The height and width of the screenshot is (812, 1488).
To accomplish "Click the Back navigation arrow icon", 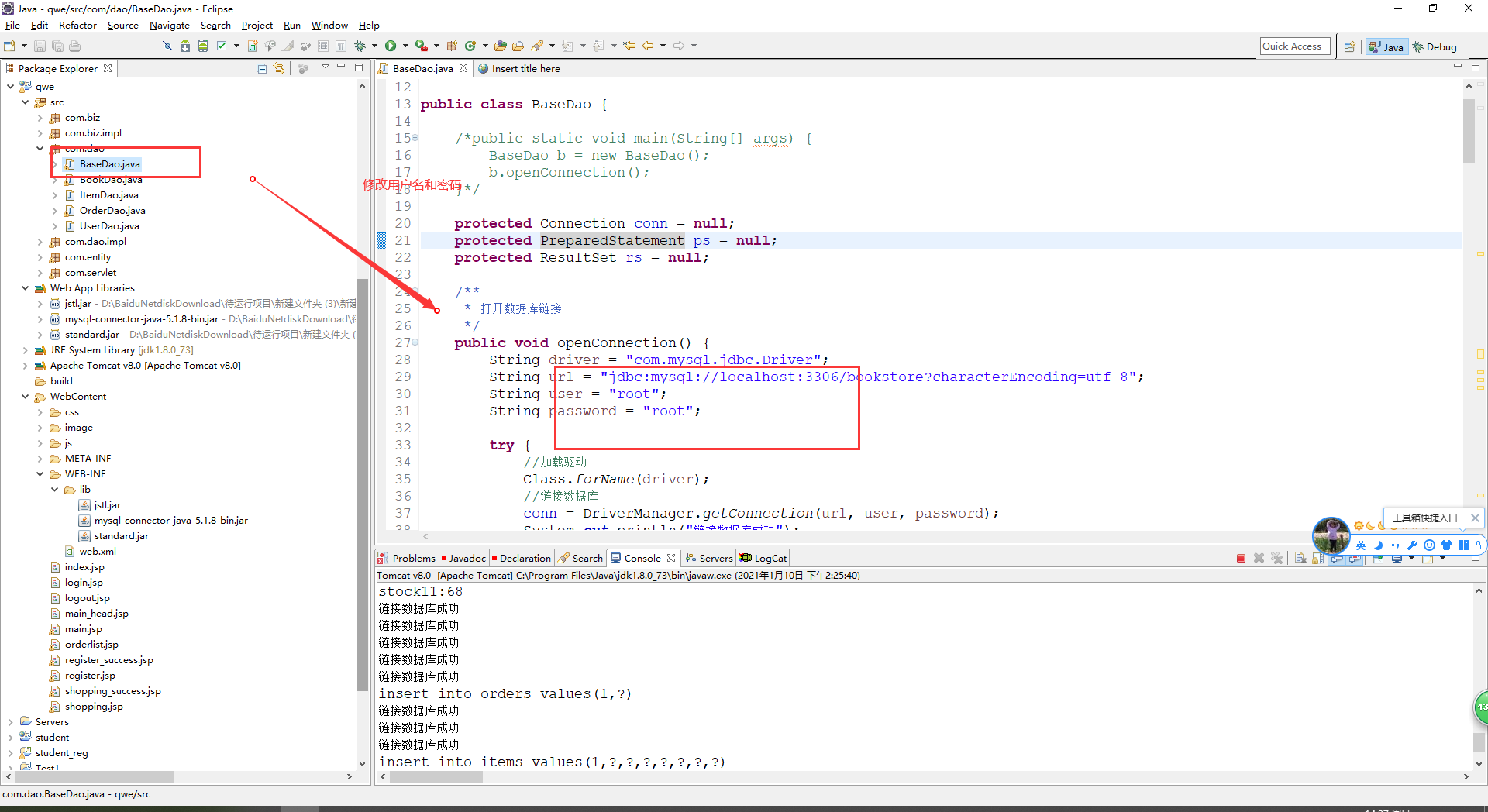I will tap(648, 46).
